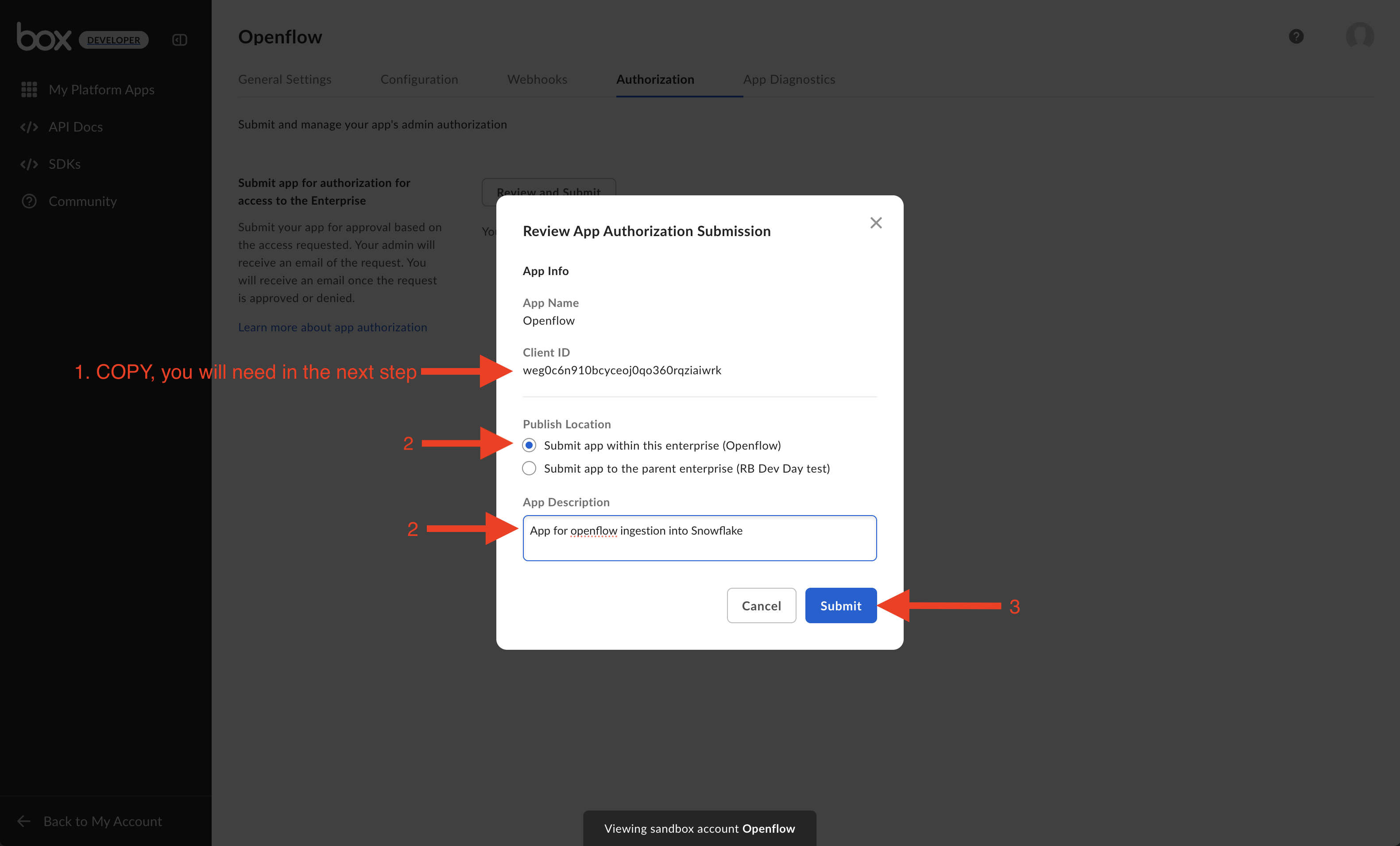
Task: Open the Webhooks tab
Action: coord(537,80)
